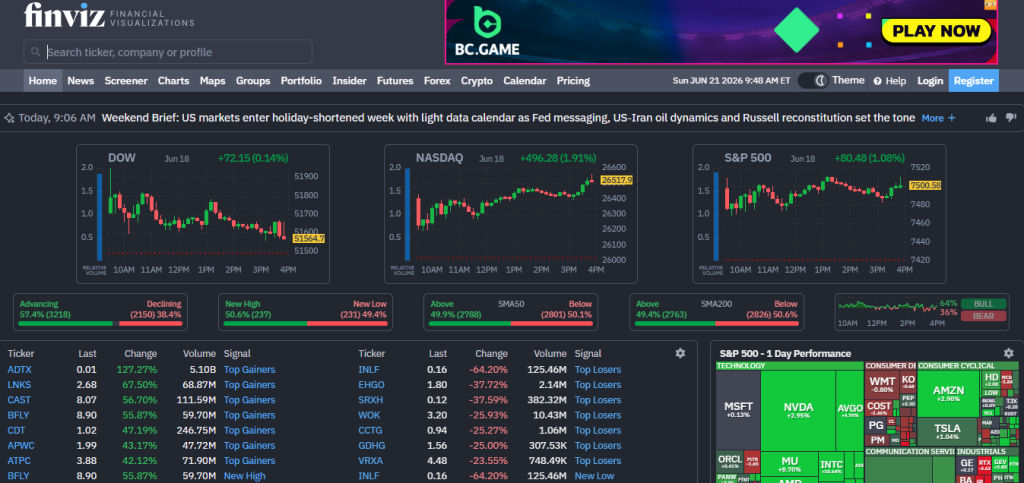Click the Register button

pyautogui.click(x=974, y=81)
